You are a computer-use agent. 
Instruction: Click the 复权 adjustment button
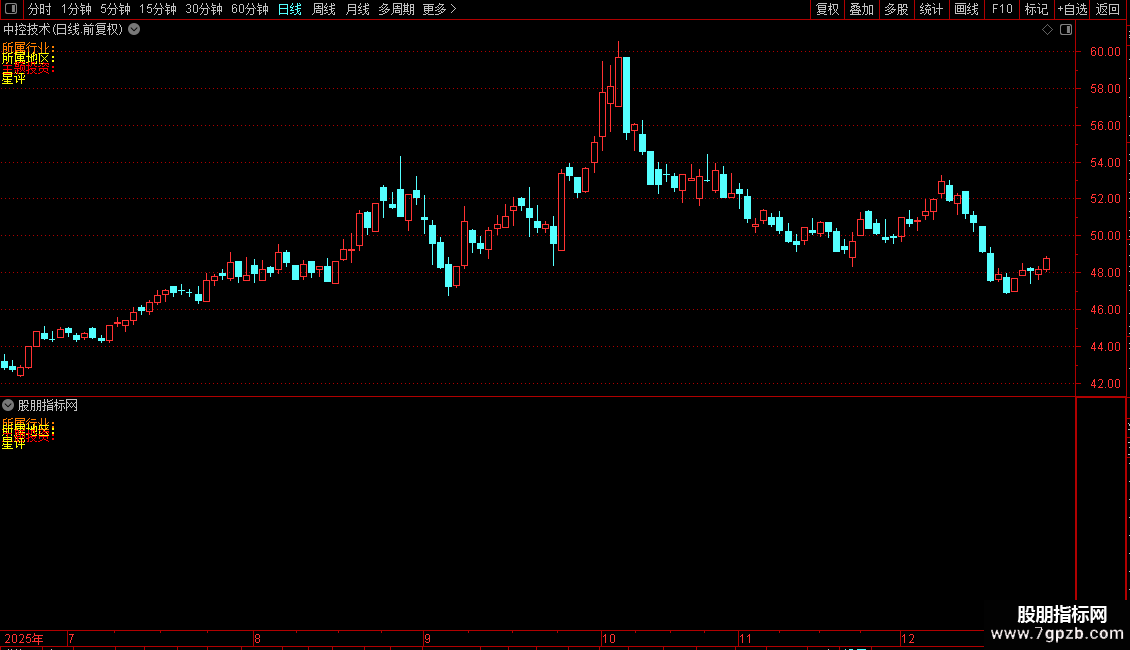tap(827, 9)
